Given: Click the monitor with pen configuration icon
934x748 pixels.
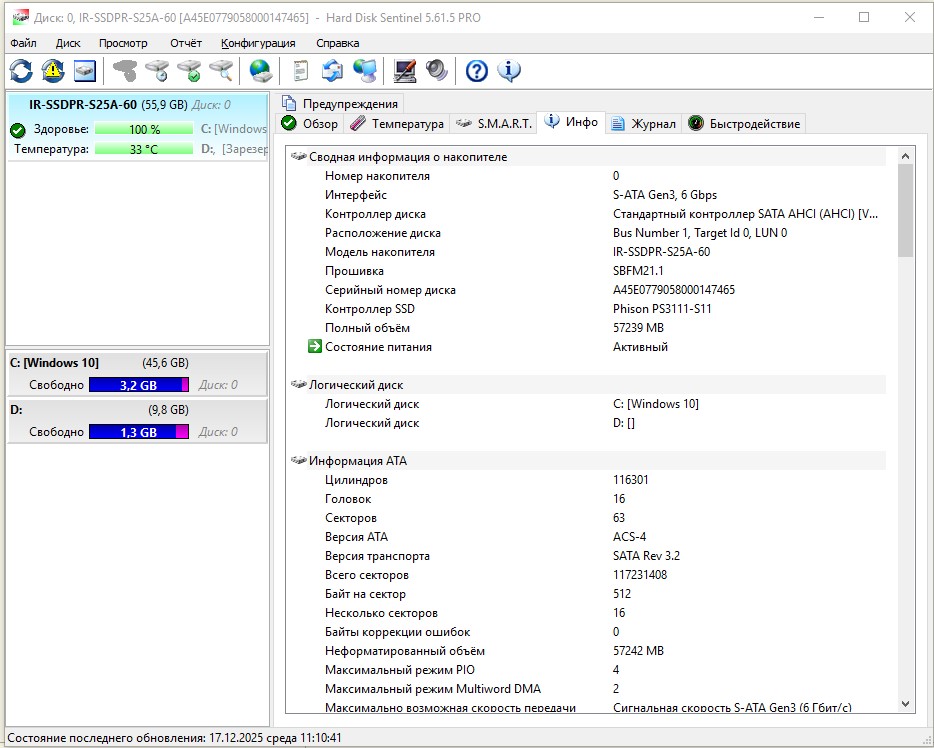Looking at the screenshot, I should (x=404, y=71).
